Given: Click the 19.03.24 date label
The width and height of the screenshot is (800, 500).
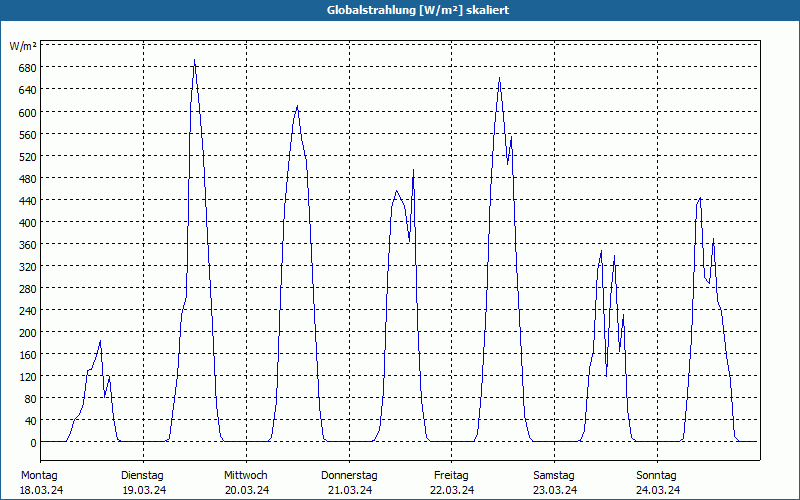Looking at the screenshot, I should (144, 490).
